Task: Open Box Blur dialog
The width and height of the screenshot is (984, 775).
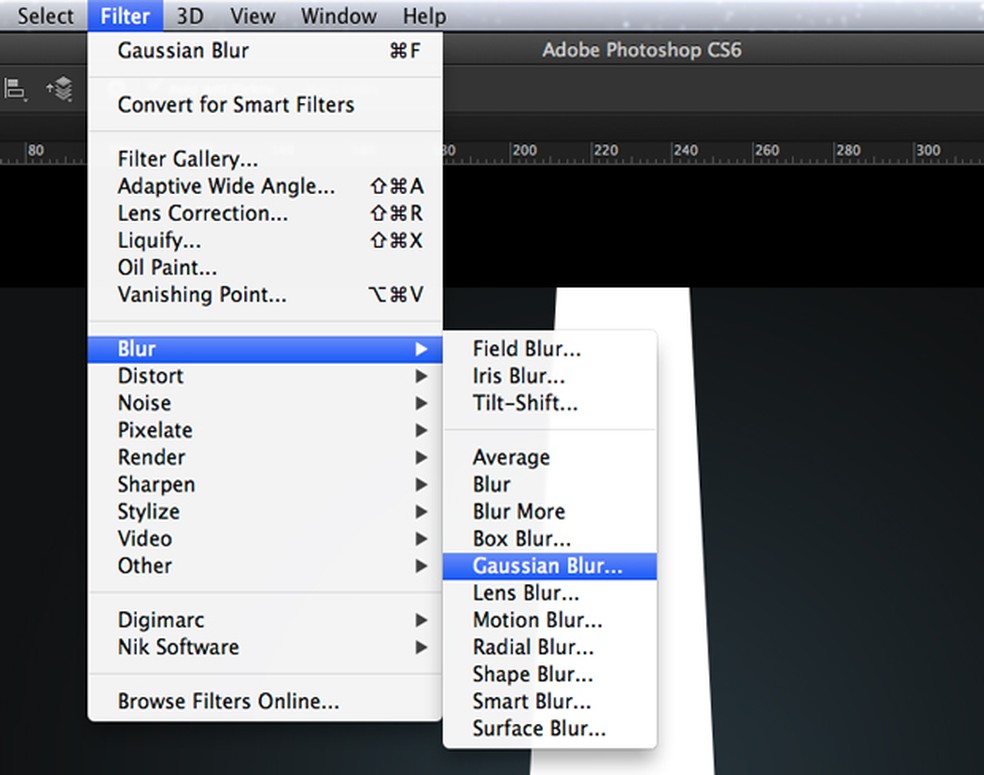Action: click(x=550, y=538)
